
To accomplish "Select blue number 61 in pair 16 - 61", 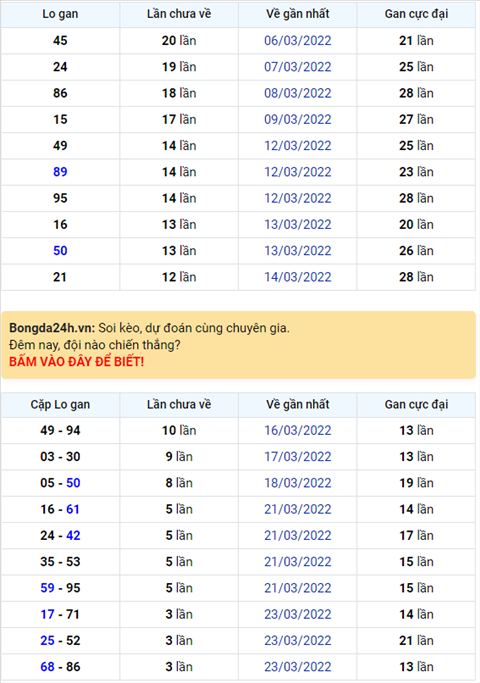I will [x=73, y=509].
